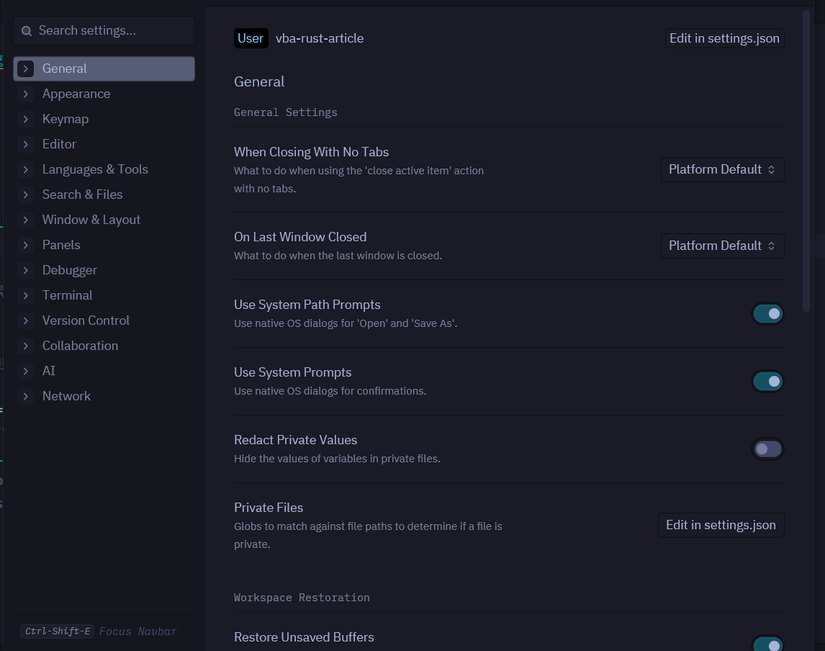
Task: Click the chevron beside Panels
Action: click(x=26, y=245)
